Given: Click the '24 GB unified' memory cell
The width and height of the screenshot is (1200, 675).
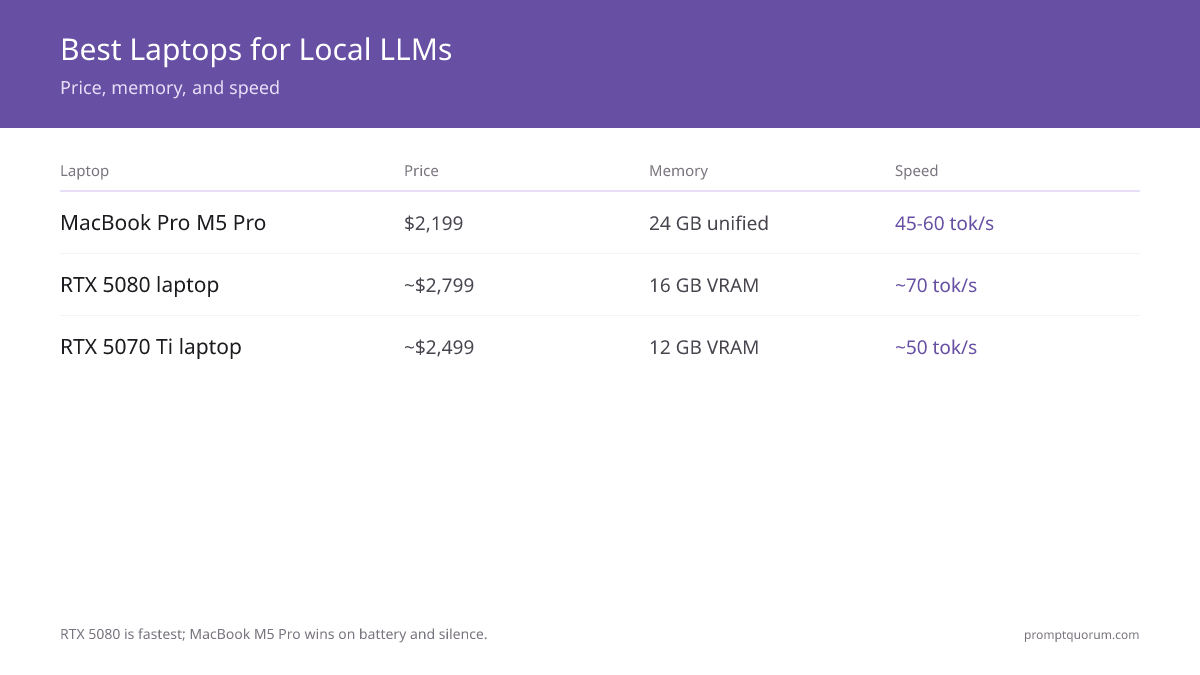Looking at the screenshot, I should [709, 223].
